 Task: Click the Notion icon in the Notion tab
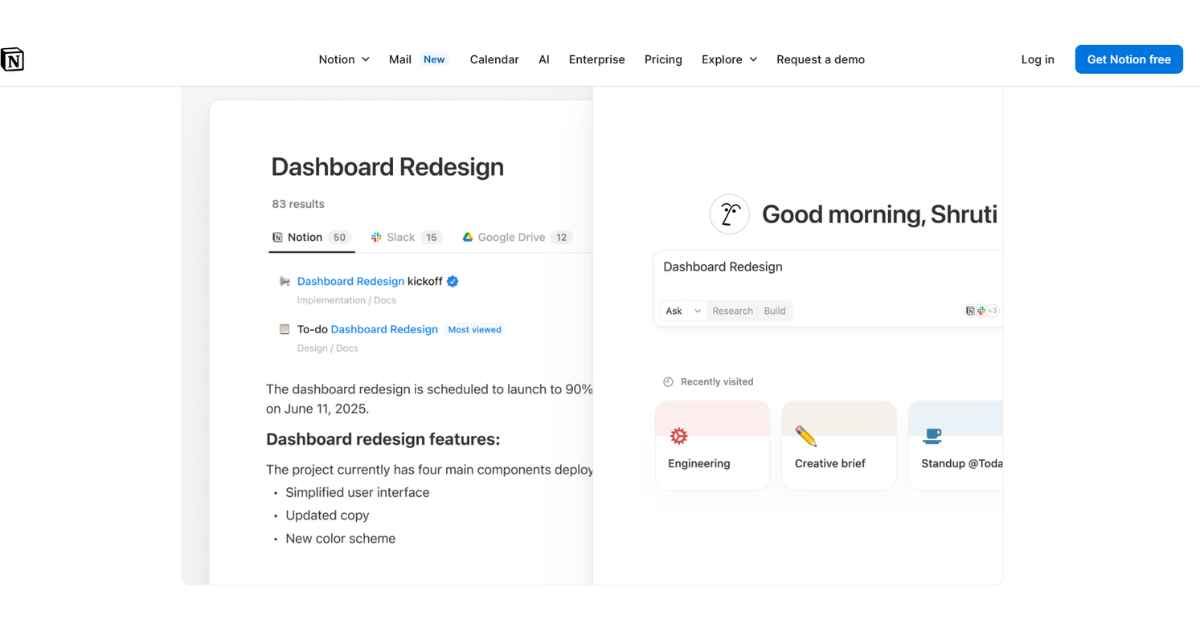coord(278,237)
